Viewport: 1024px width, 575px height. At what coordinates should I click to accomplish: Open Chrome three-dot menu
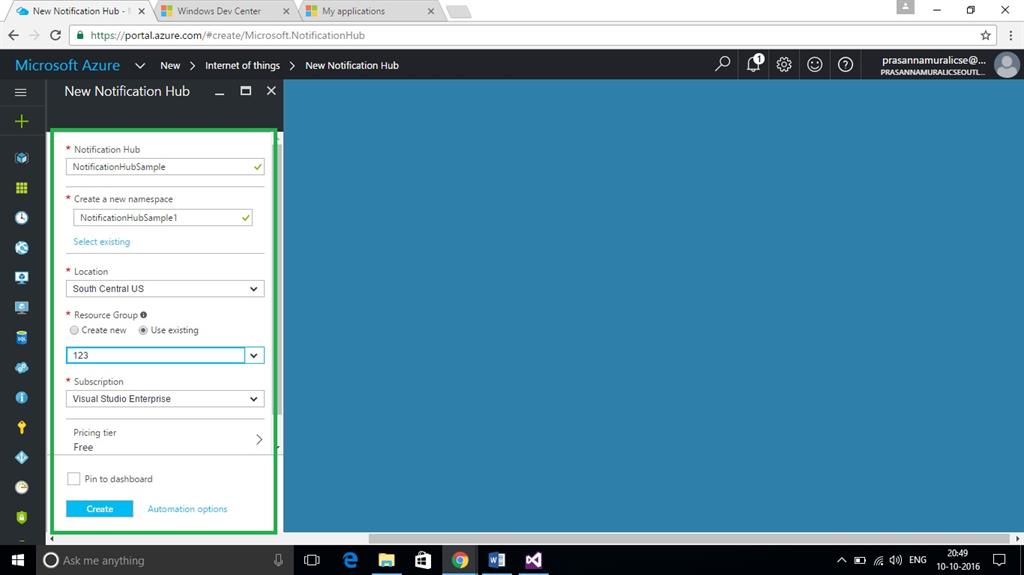pyautogui.click(x=1011, y=35)
